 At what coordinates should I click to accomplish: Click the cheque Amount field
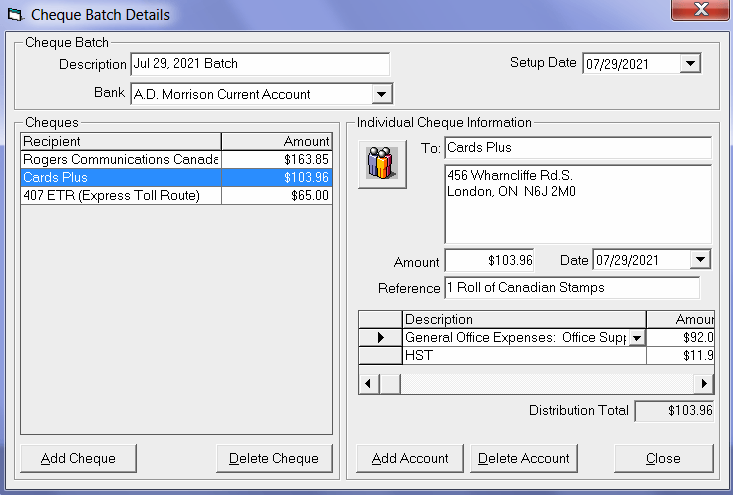489,260
